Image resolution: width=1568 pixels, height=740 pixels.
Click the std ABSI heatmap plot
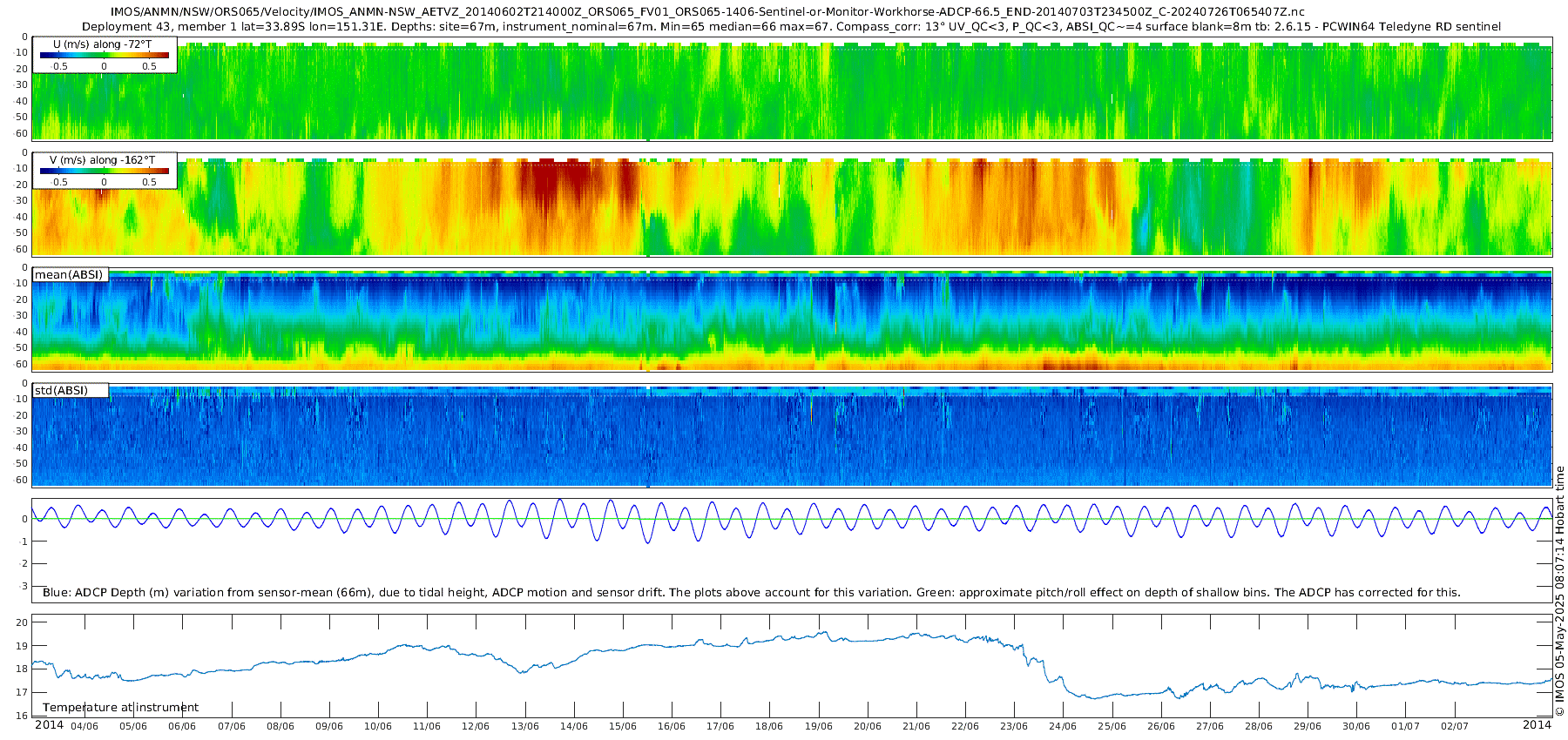(x=792, y=435)
